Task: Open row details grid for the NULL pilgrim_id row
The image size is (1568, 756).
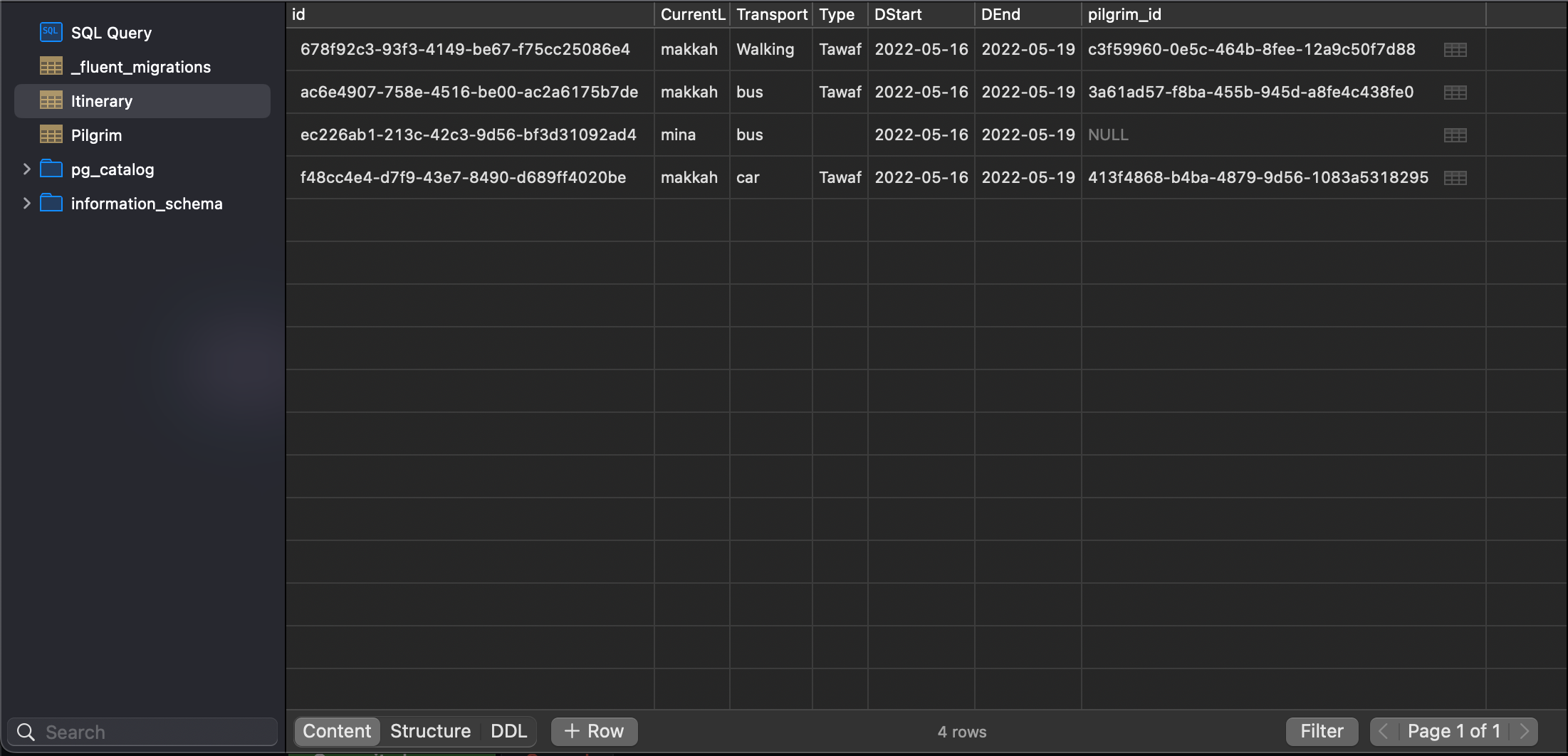Action: pyautogui.click(x=1457, y=135)
